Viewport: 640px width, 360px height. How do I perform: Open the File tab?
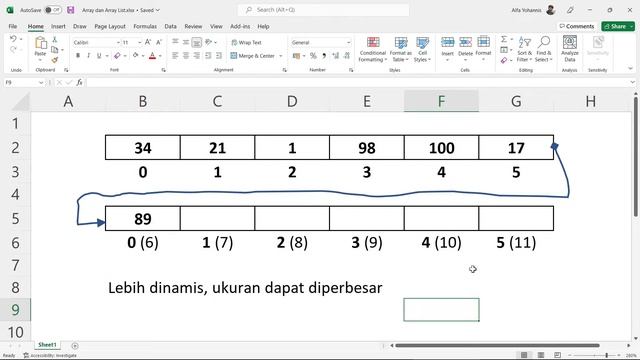[13, 26]
